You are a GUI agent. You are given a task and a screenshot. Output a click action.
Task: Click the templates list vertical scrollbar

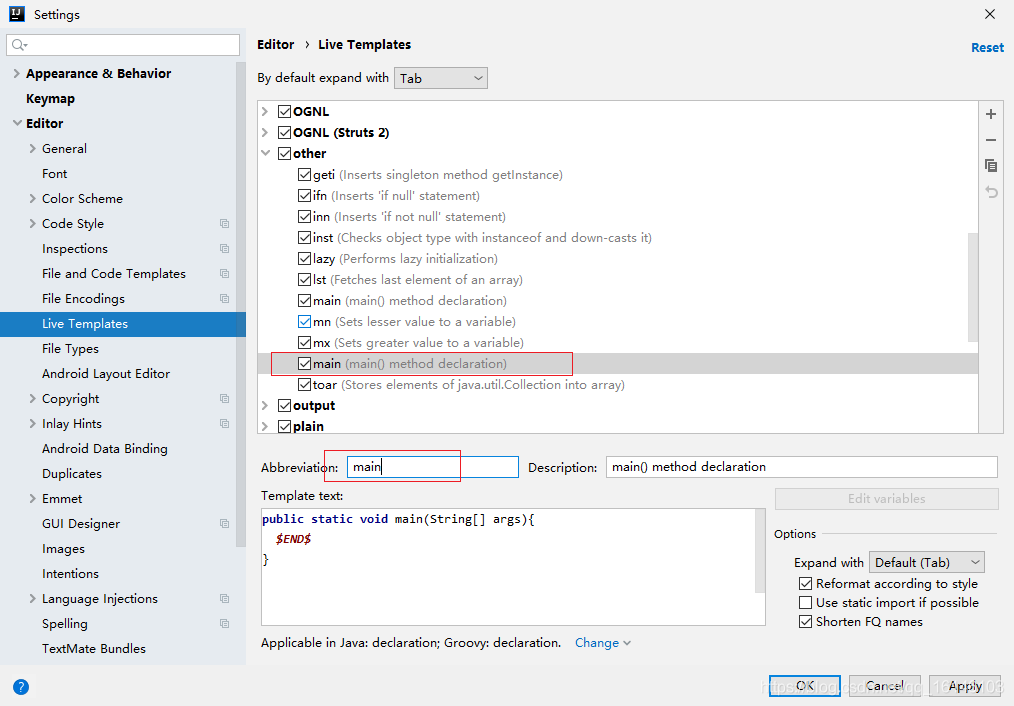tap(973, 287)
